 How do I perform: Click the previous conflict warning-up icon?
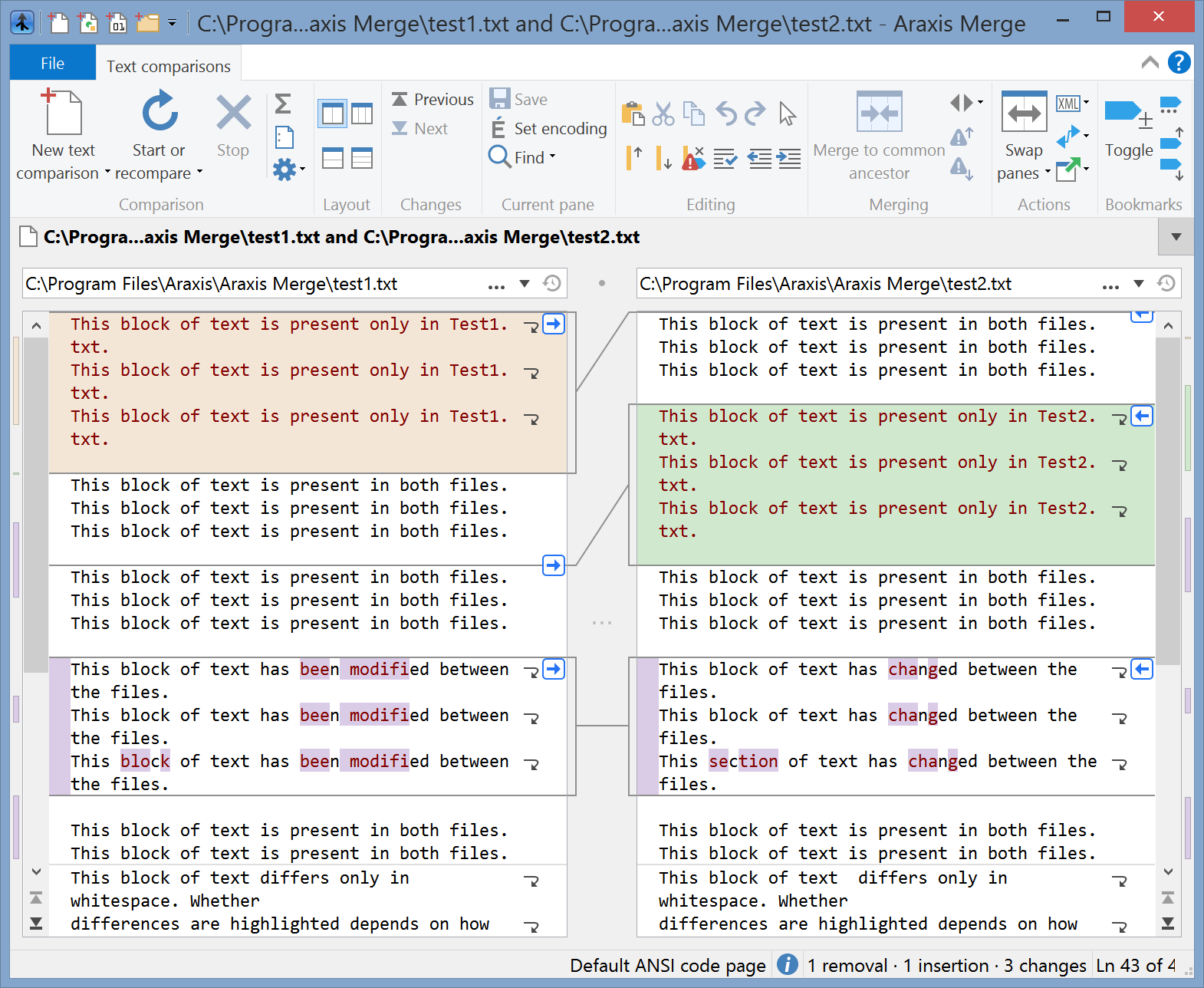coord(962,136)
